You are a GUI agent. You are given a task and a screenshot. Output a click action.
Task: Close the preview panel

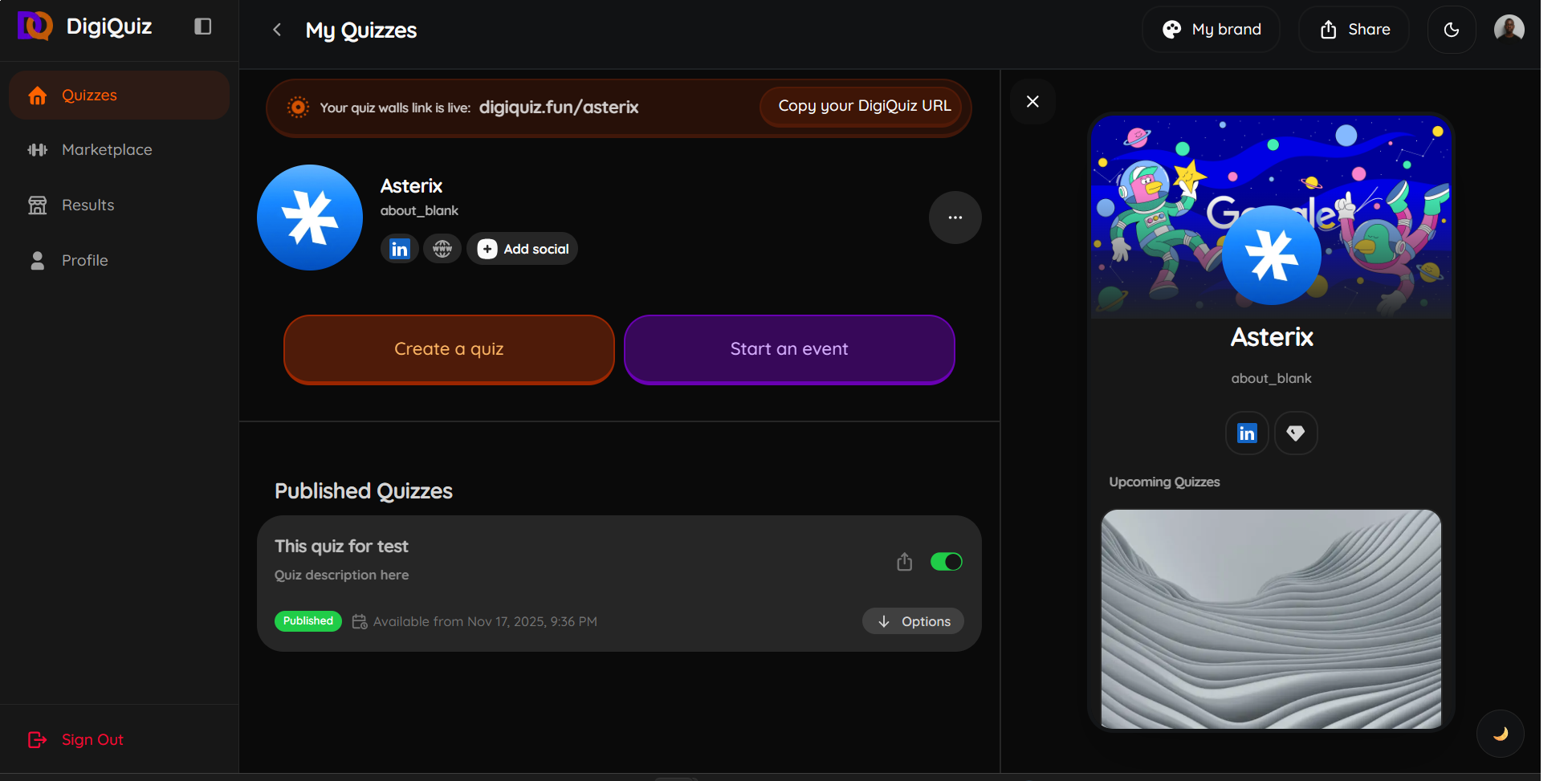pos(1032,101)
